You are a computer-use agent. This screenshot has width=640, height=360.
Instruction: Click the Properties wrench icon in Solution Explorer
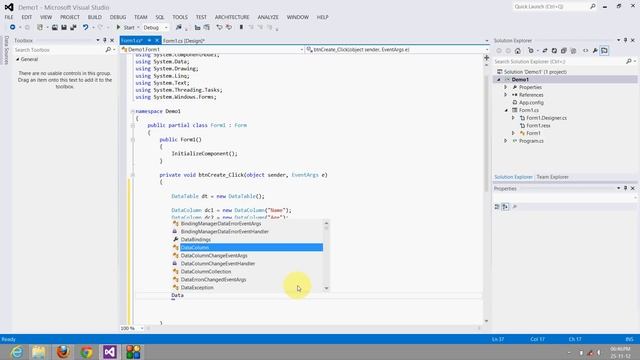click(595, 51)
